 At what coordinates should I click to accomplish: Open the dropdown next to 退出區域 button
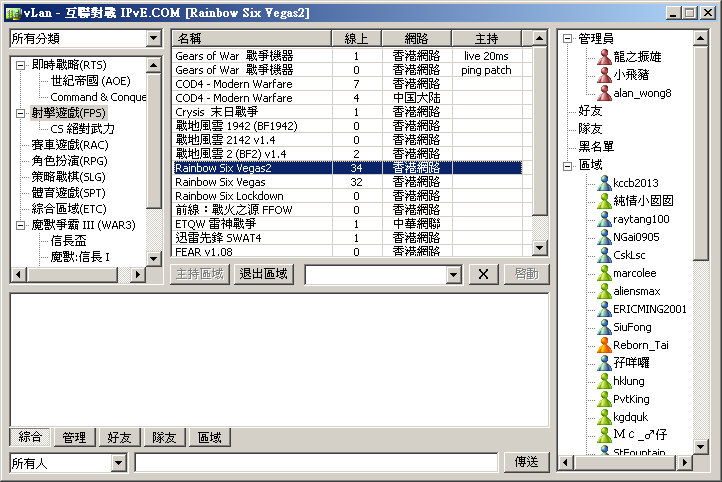tap(454, 275)
